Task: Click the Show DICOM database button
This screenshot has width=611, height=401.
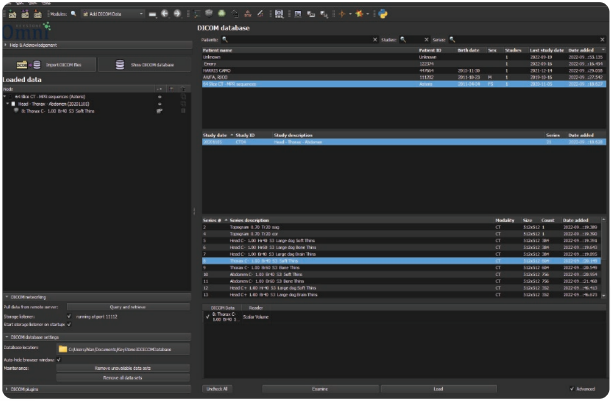Action: point(145,64)
